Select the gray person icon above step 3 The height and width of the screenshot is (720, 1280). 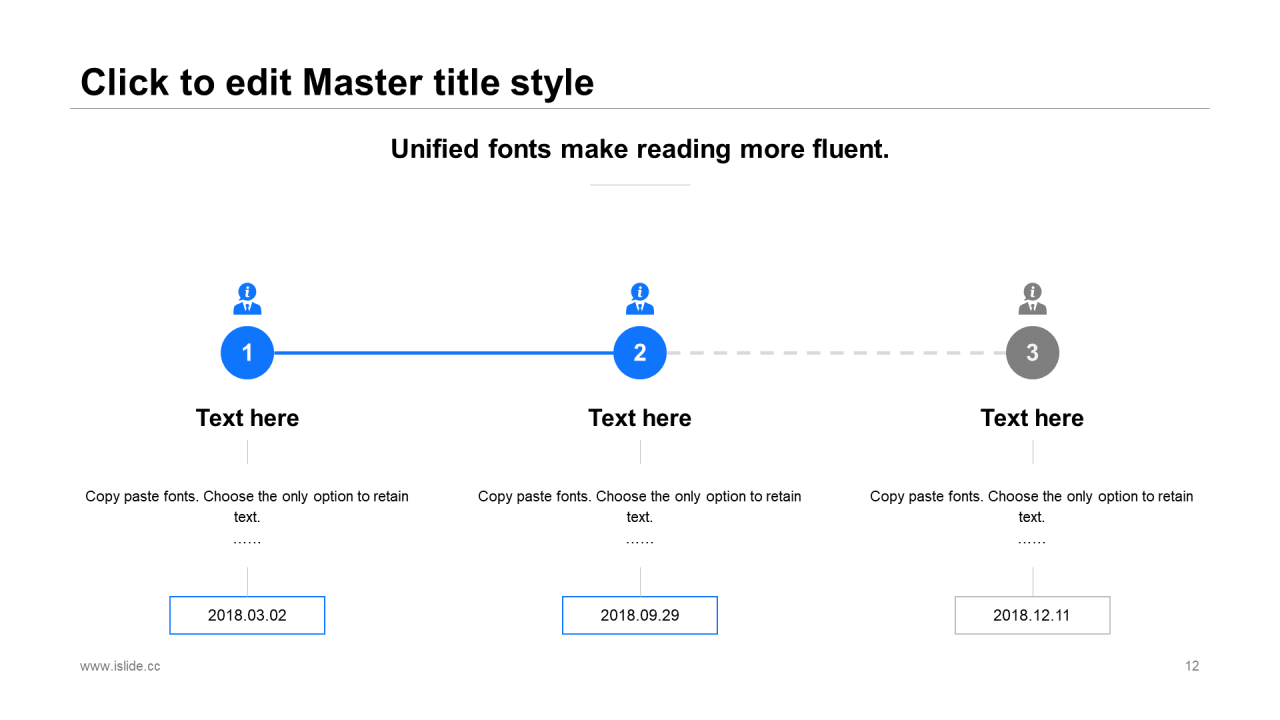(x=1032, y=299)
